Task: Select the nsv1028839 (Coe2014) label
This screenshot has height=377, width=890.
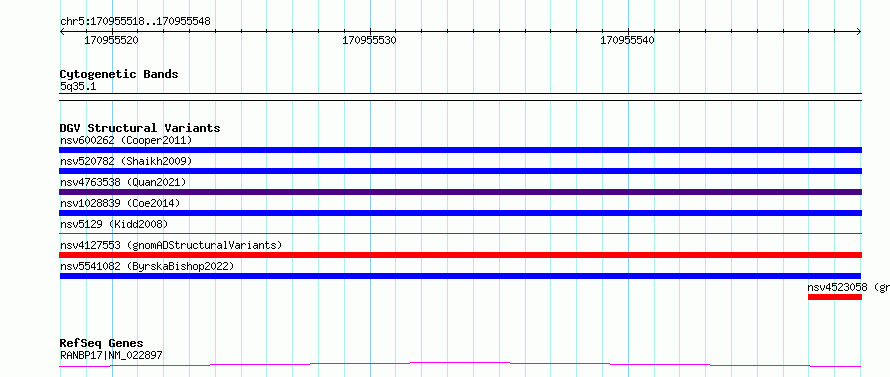Action: [x=120, y=203]
